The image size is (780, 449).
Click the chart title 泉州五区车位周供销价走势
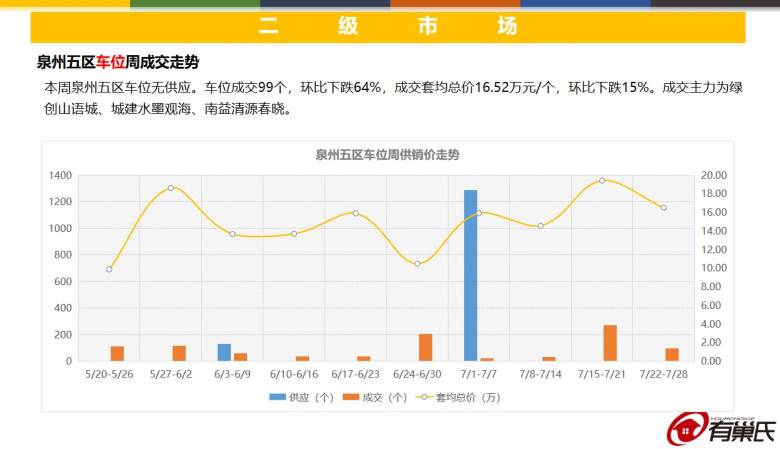pyautogui.click(x=387, y=155)
